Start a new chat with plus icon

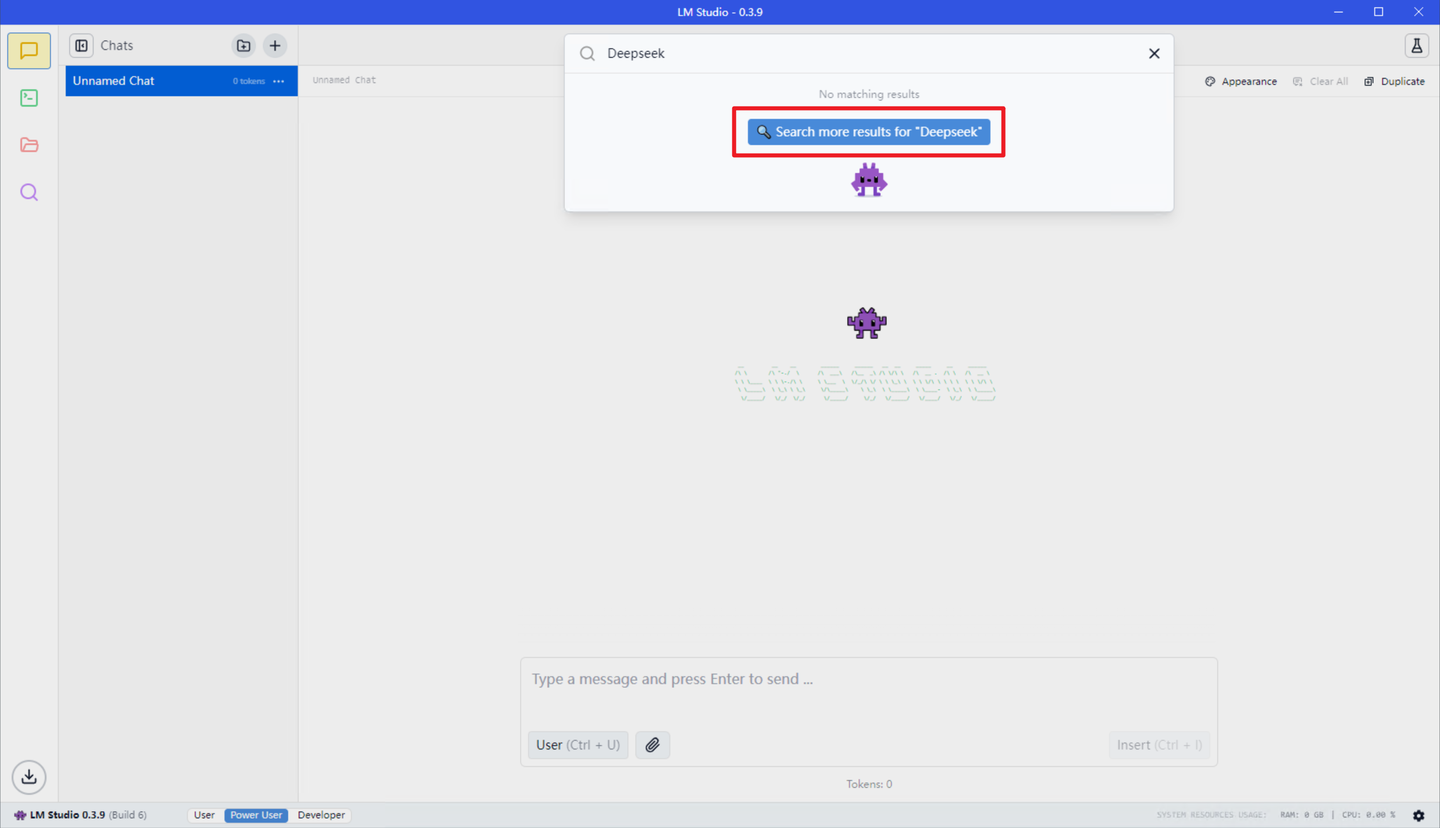[x=275, y=46]
